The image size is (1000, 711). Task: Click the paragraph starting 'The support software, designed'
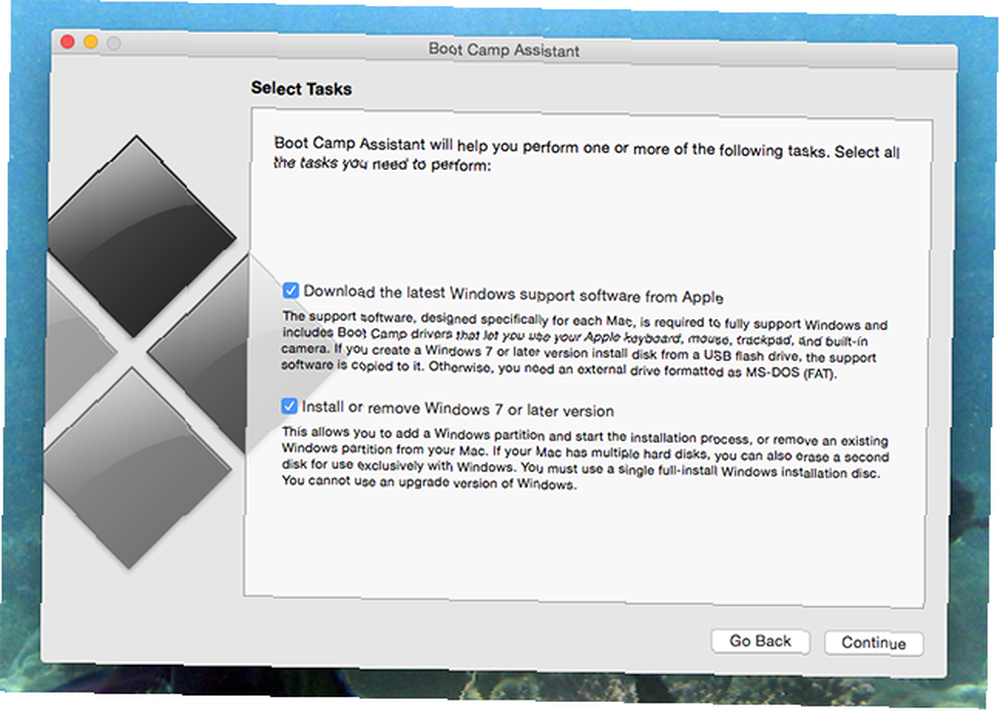point(584,345)
